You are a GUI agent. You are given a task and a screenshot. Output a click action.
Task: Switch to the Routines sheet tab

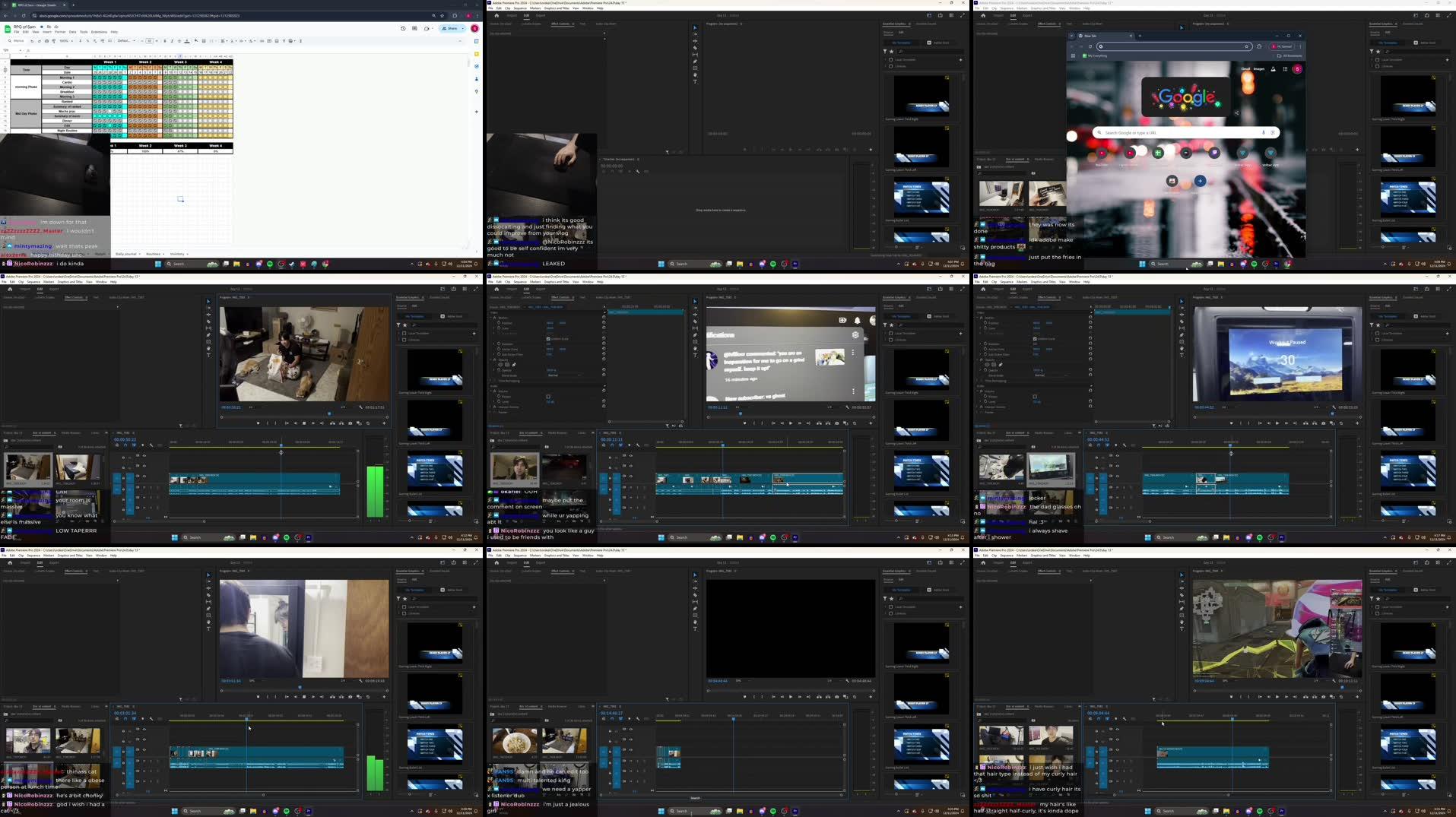[x=153, y=254]
